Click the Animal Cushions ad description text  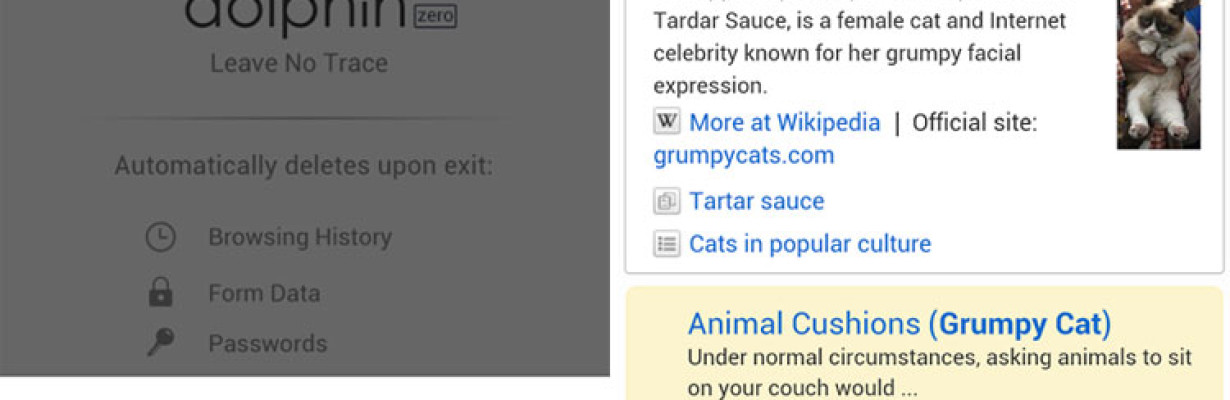tap(940, 371)
